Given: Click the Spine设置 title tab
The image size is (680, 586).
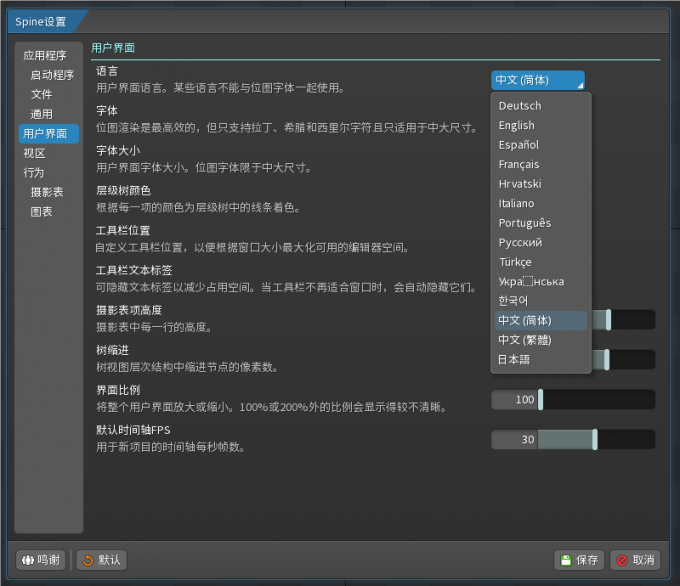Looking at the screenshot, I should point(41,22).
